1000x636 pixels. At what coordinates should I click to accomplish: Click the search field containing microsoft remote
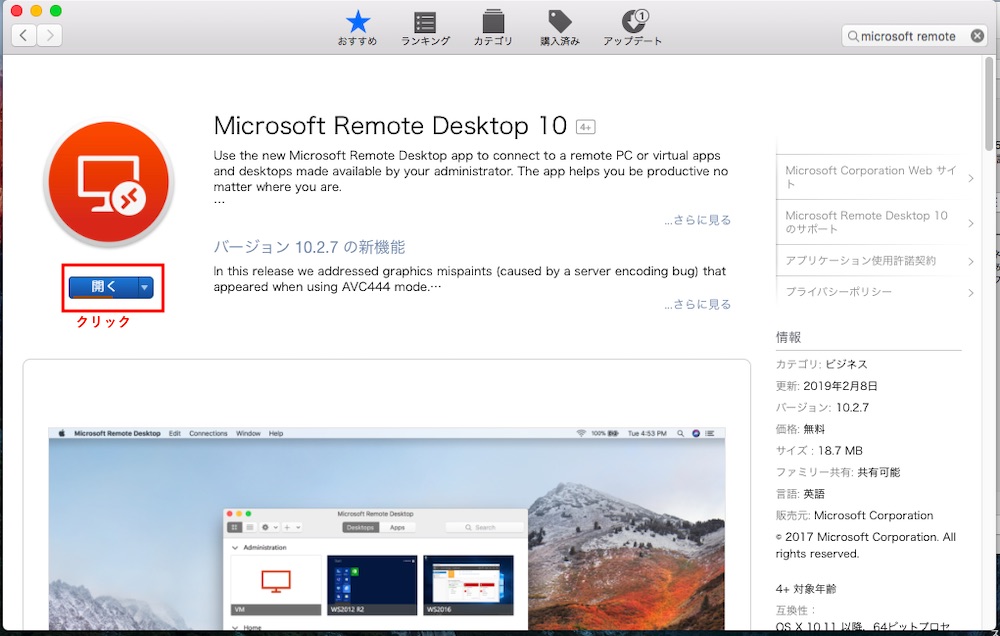(x=915, y=36)
